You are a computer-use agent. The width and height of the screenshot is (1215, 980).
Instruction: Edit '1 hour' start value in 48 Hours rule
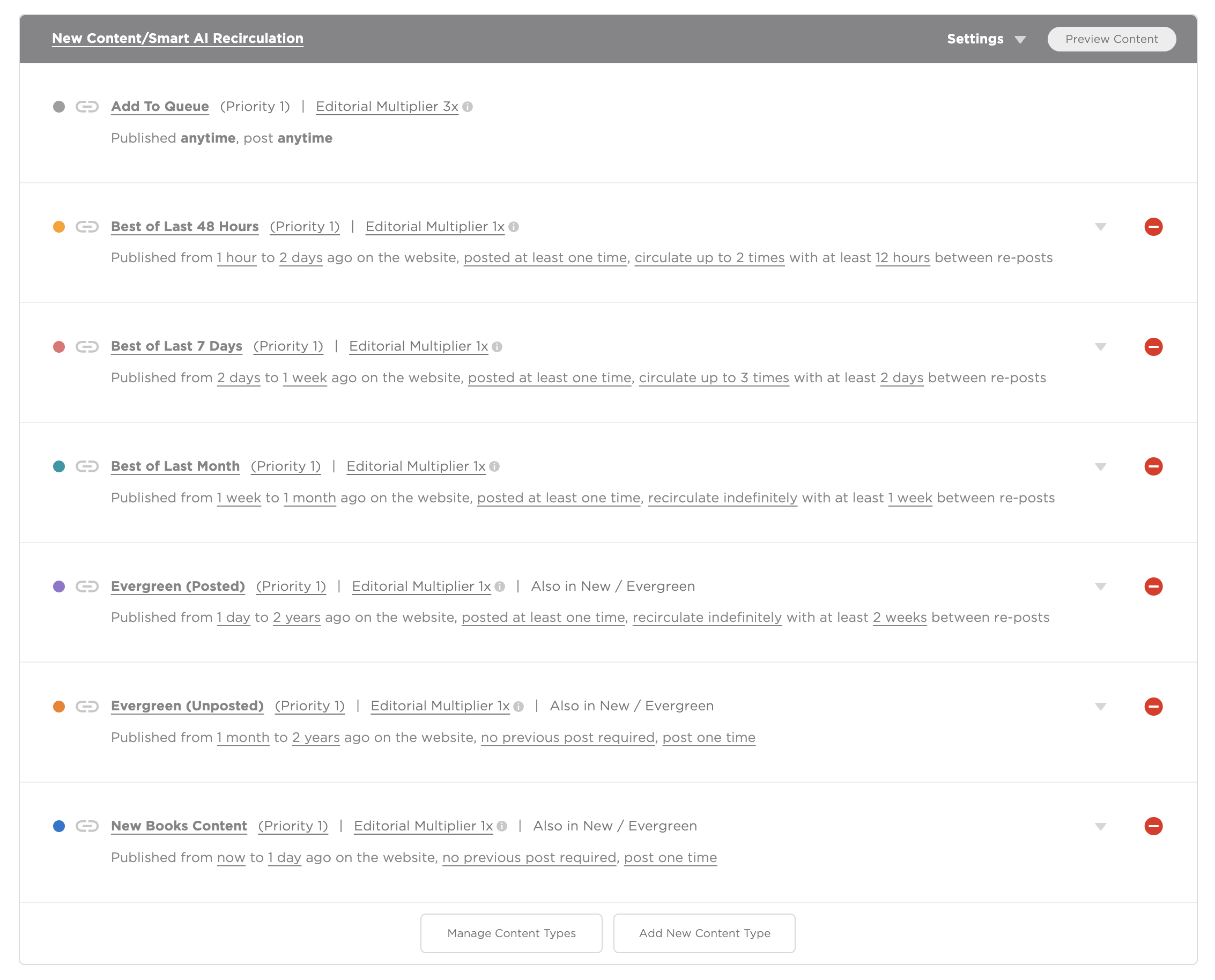(236, 258)
